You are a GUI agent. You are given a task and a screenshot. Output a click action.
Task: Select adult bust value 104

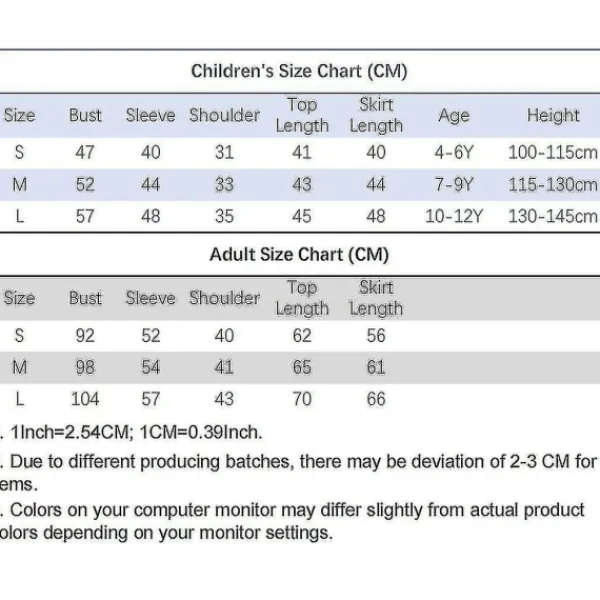(x=85, y=399)
